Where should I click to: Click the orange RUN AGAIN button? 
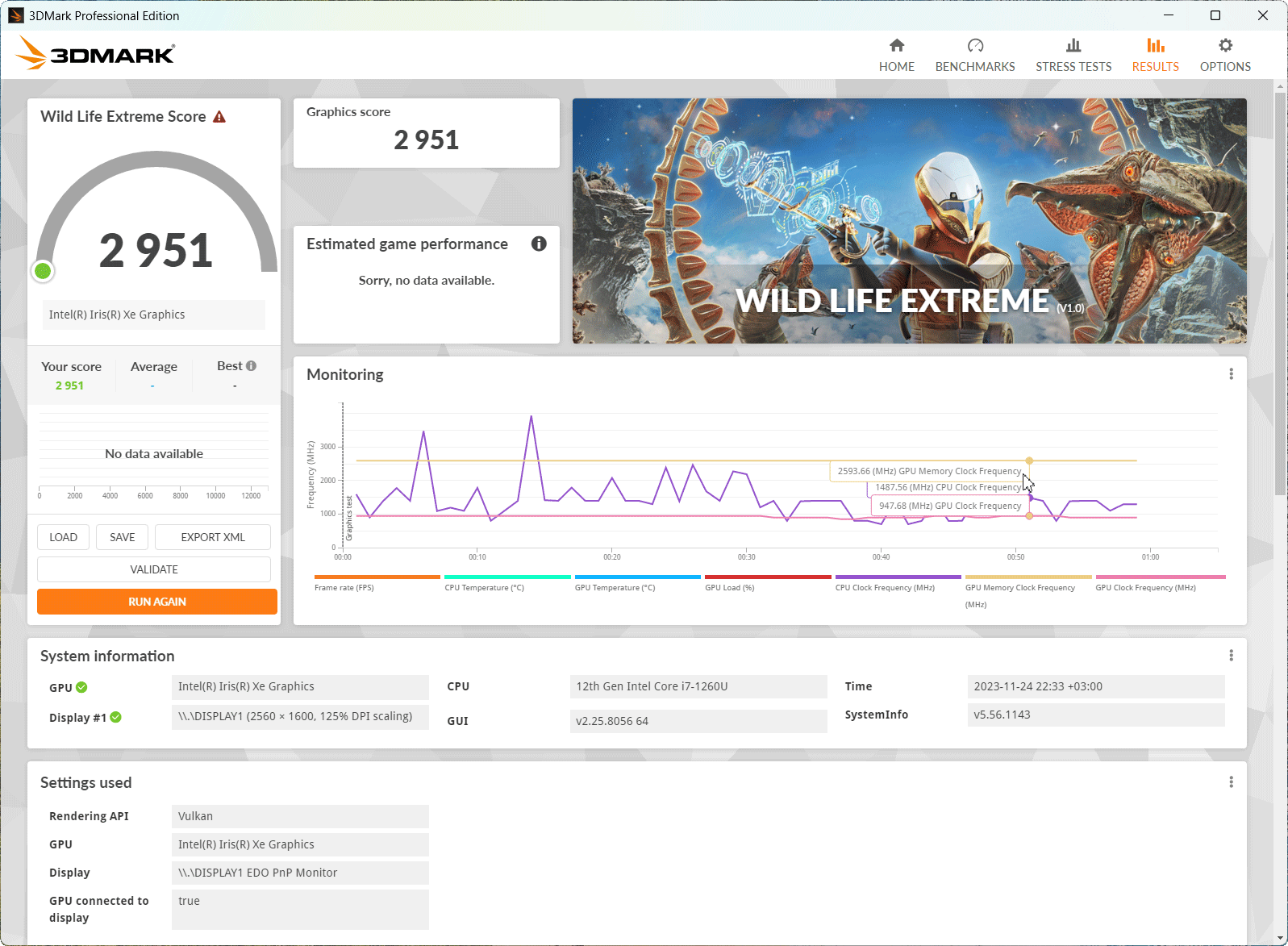(x=157, y=602)
